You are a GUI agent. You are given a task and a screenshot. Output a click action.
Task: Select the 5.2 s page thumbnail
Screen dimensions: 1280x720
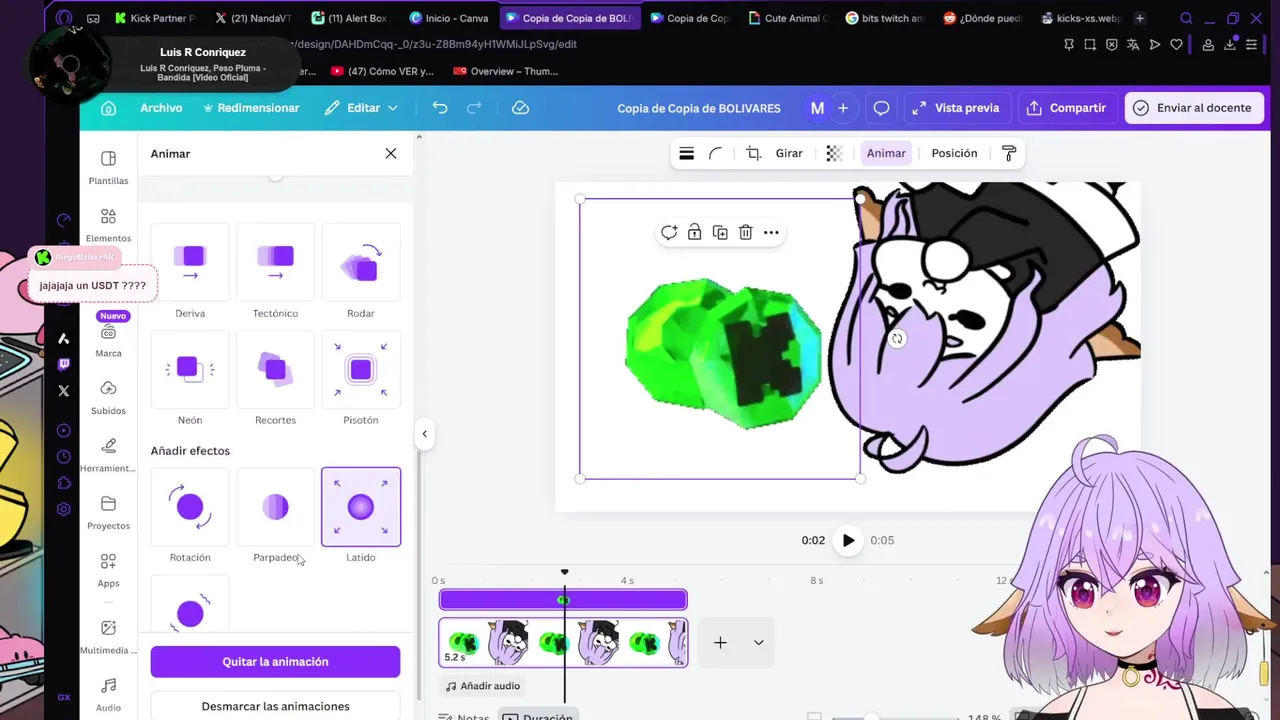click(563, 642)
